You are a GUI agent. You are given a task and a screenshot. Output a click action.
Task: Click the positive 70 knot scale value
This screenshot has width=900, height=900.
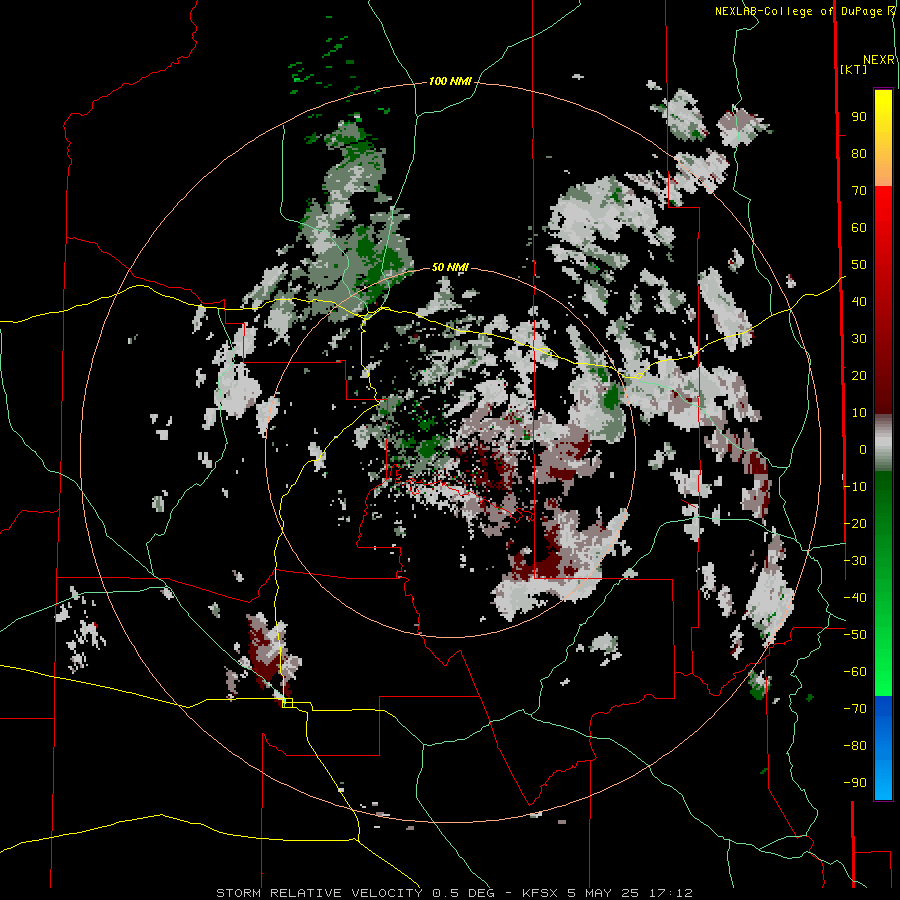click(859, 191)
